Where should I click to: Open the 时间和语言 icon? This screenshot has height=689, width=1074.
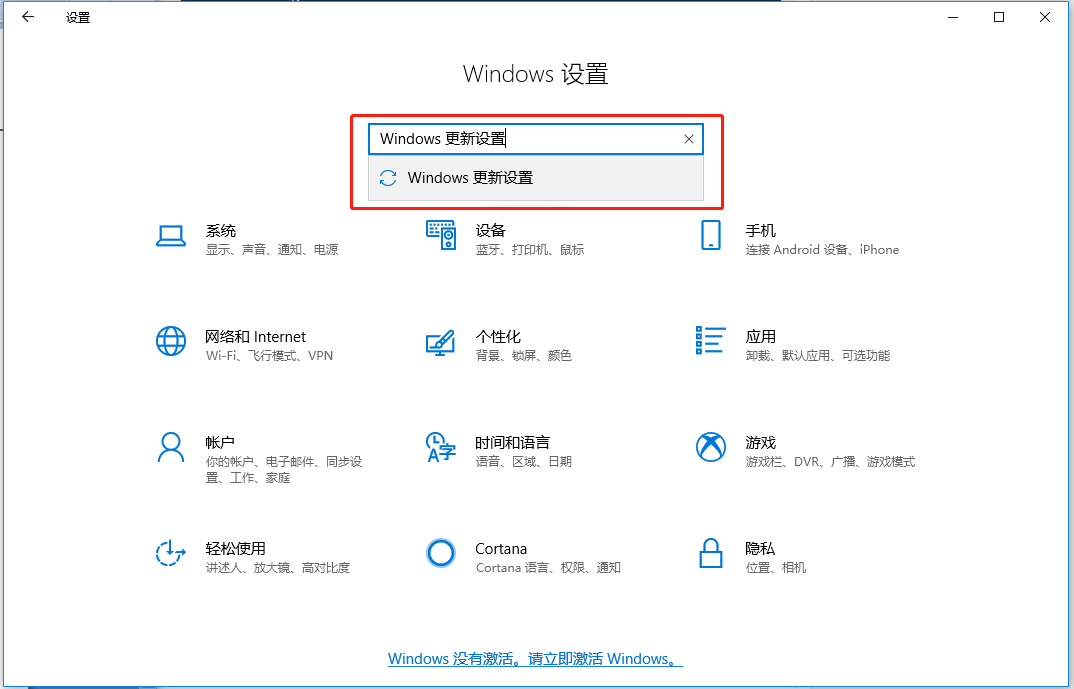(440, 447)
